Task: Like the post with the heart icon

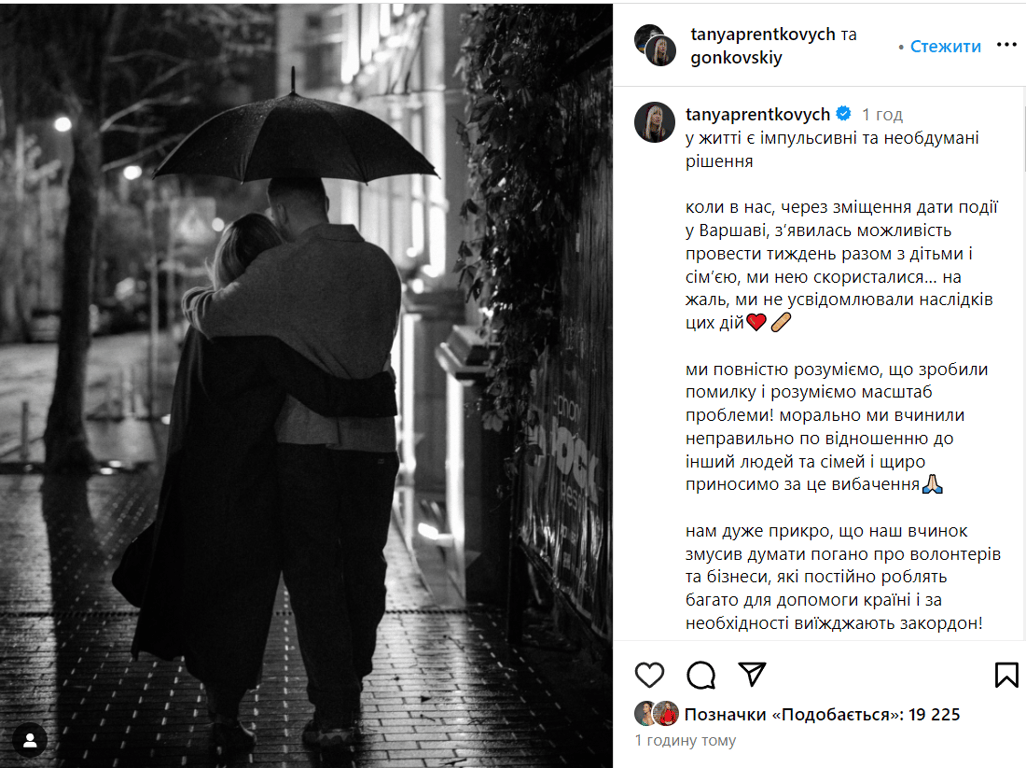Action: point(649,674)
